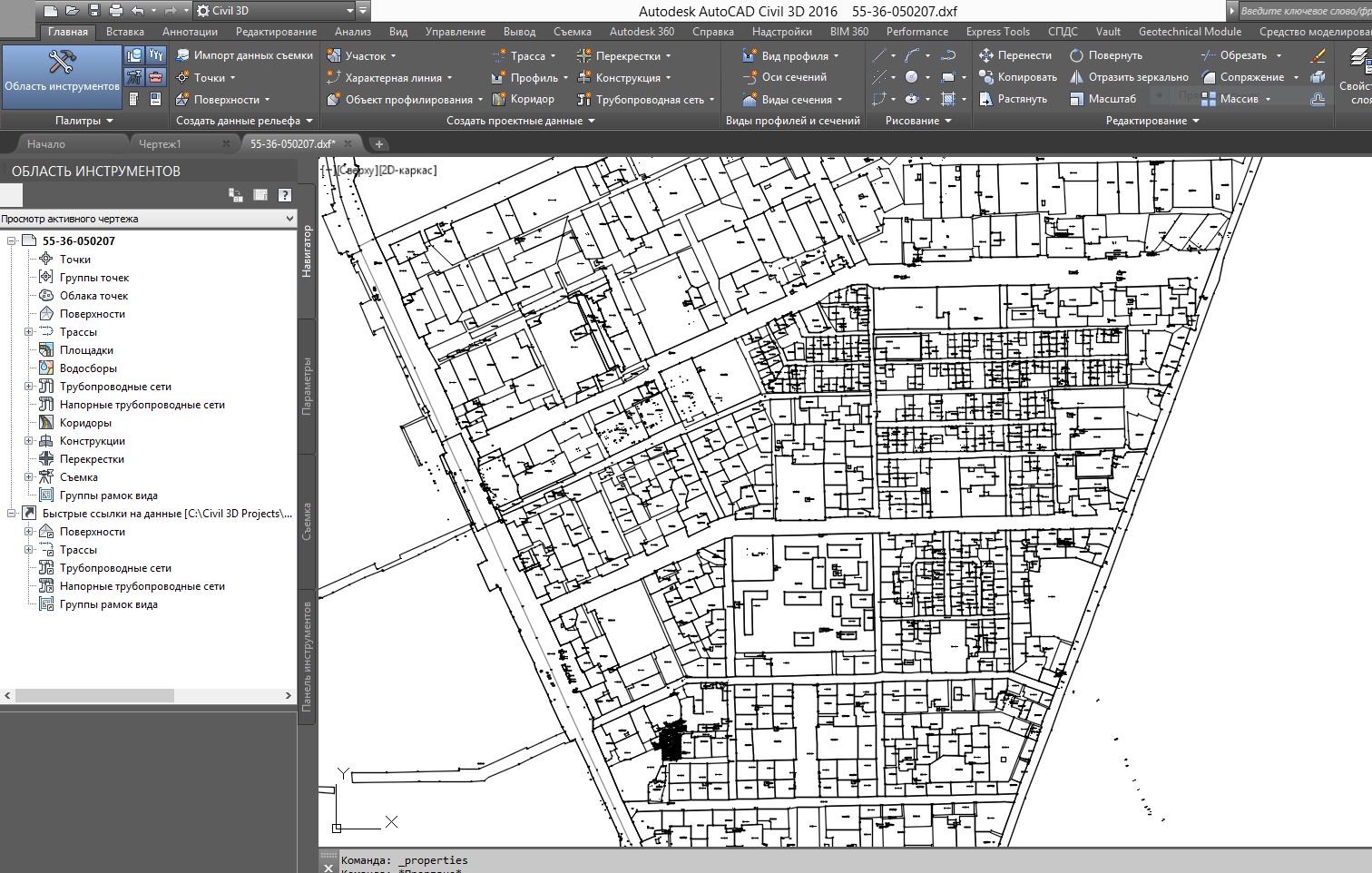Expand the Съемка tree node

pyautogui.click(x=29, y=477)
